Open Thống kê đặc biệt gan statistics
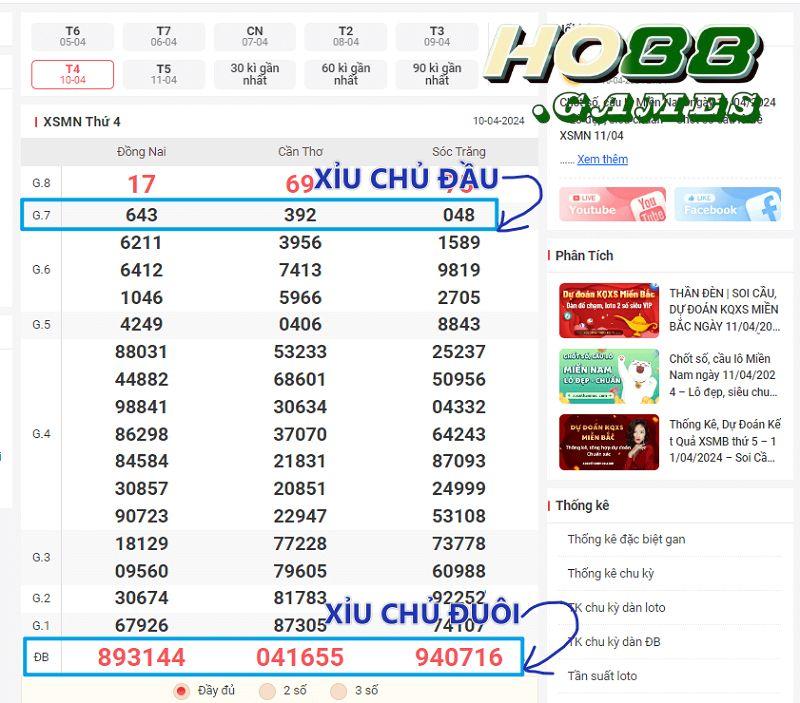The width and height of the screenshot is (800, 703). [626, 539]
